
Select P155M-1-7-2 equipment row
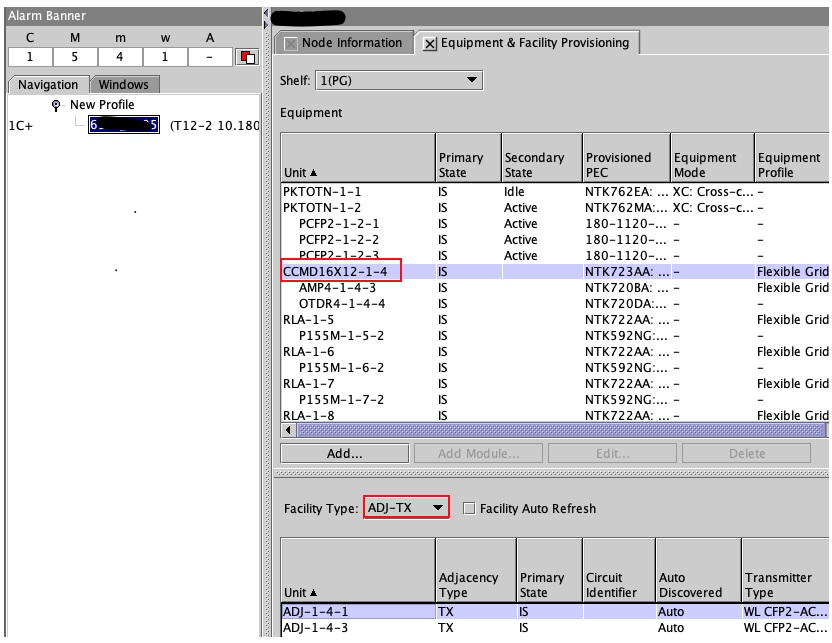pyautogui.click(x=555, y=399)
